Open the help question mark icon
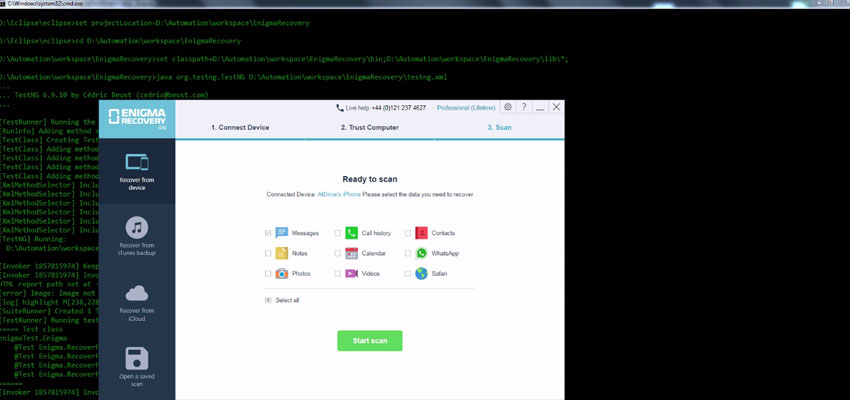The width and height of the screenshot is (850, 400). coord(524,107)
